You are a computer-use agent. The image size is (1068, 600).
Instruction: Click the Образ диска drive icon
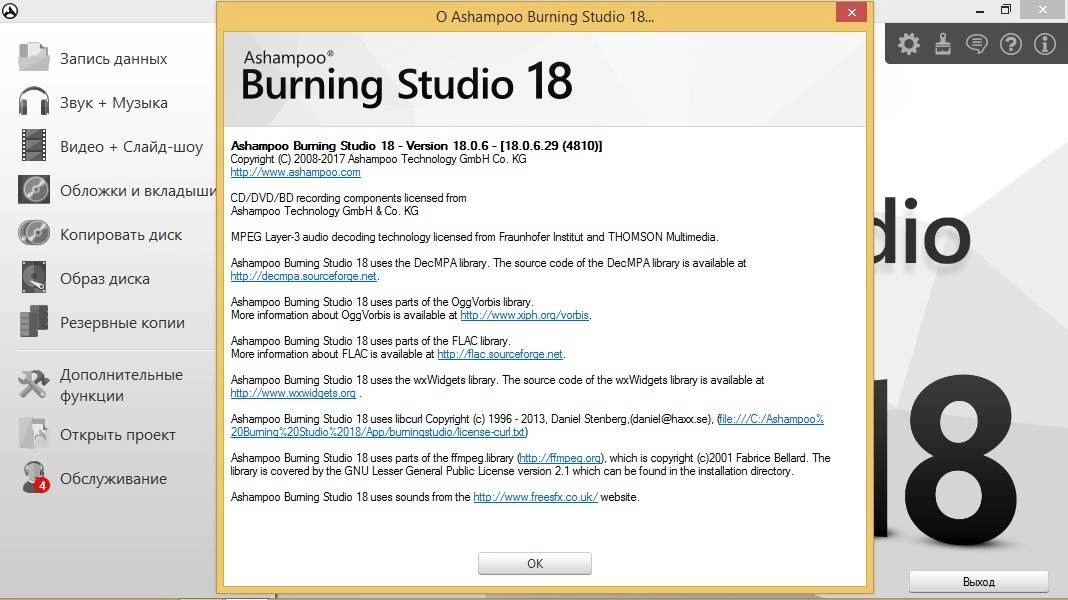click(x=33, y=278)
